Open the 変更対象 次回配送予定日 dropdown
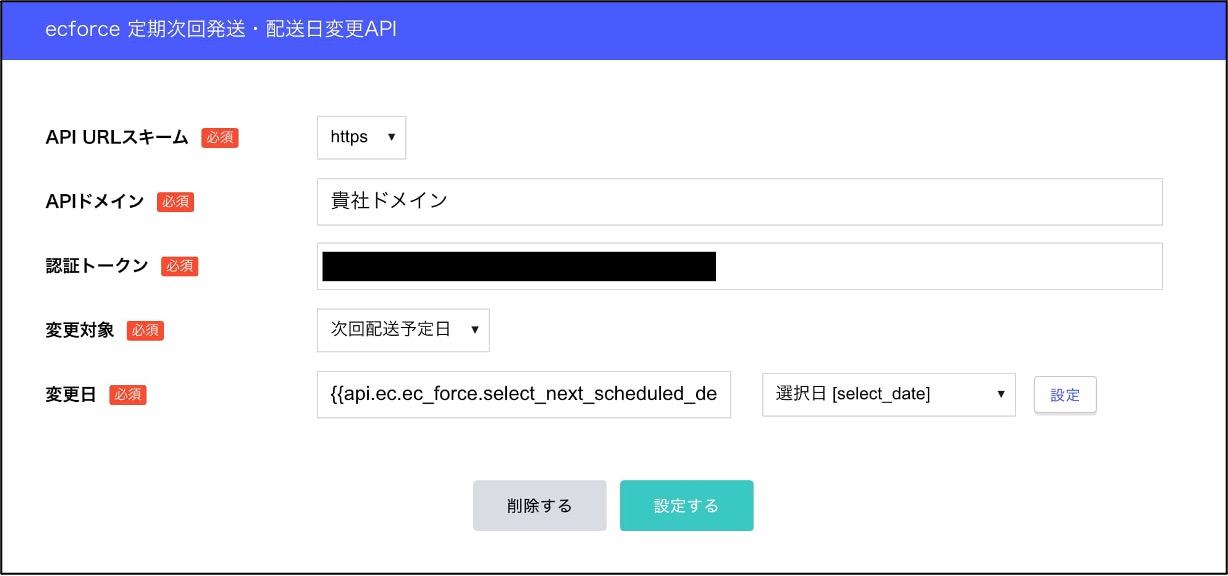Image resolution: width=1228 pixels, height=576 pixels. [x=403, y=330]
